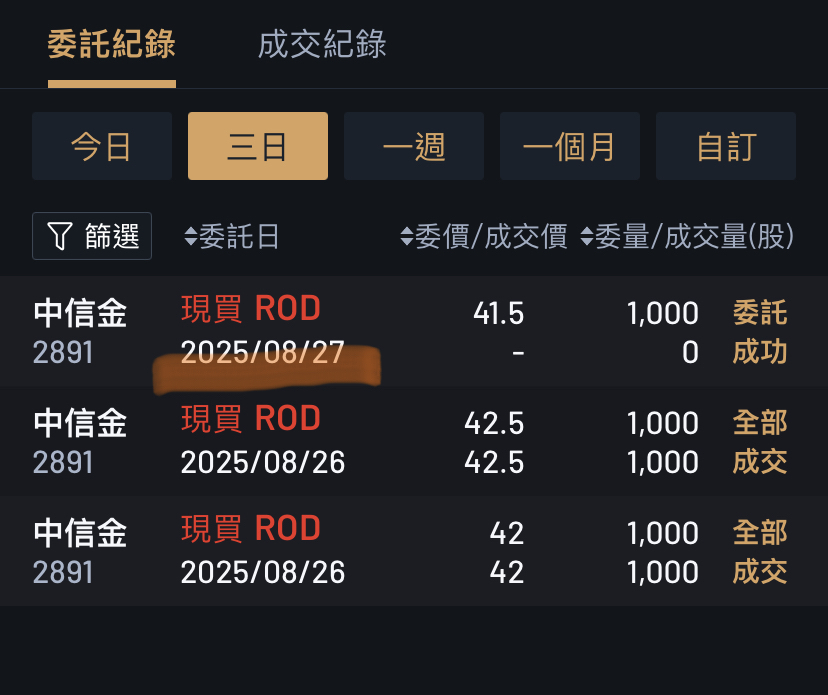Open the 42 price filled order row
828x695 pixels.
click(414, 552)
